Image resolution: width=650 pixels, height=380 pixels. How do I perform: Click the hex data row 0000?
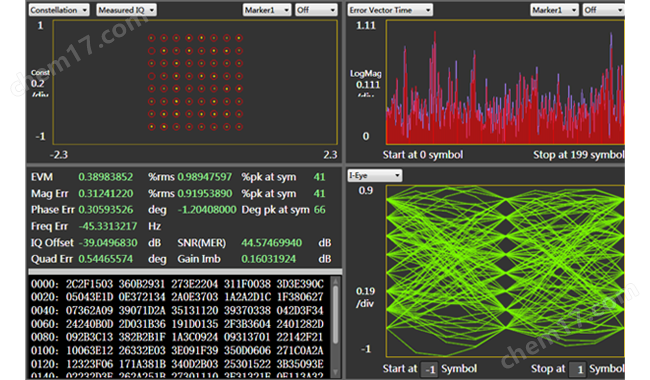pos(177,284)
